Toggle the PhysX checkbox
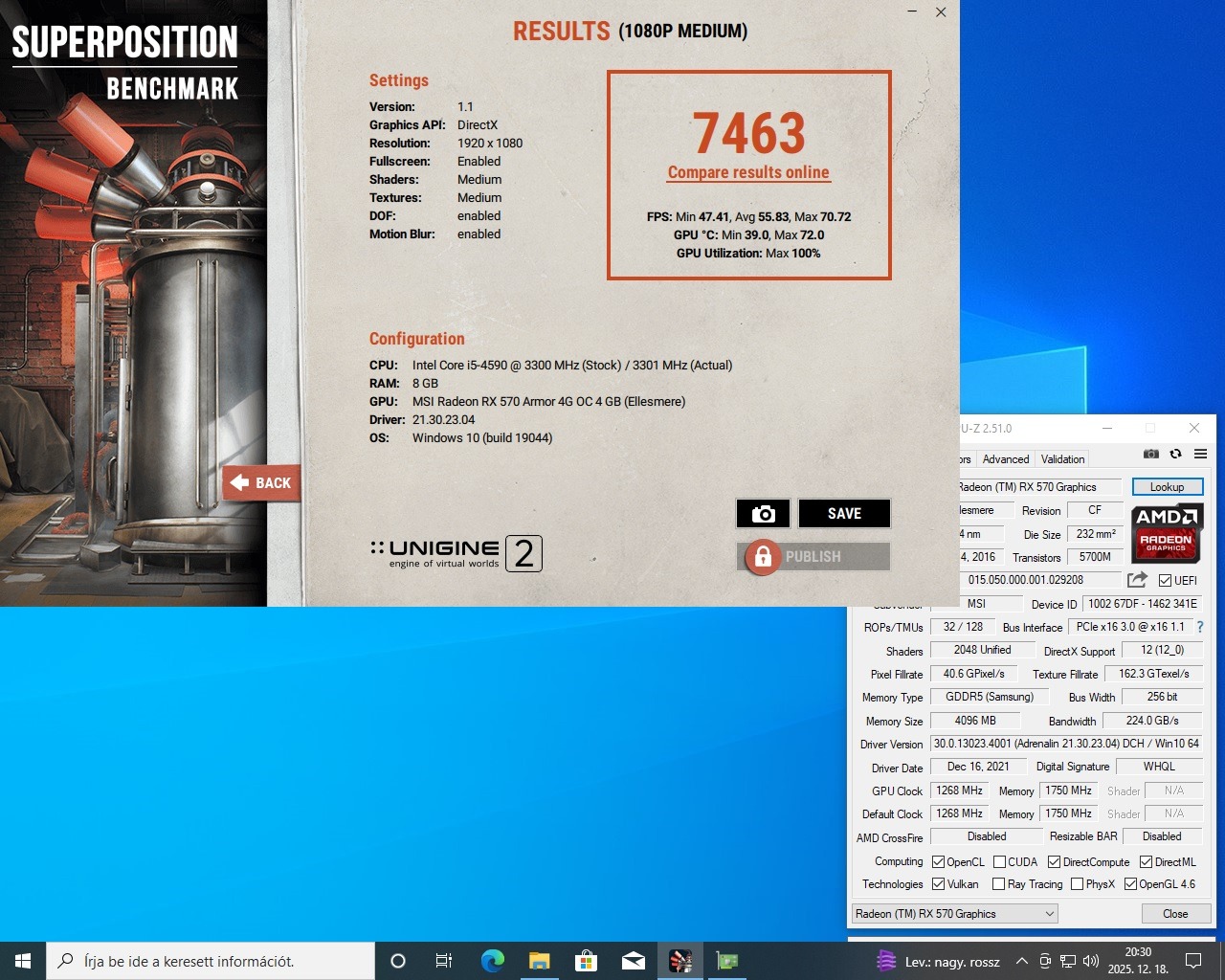1225x980 pixels. pyautogui.click(x=1077, y=884)
